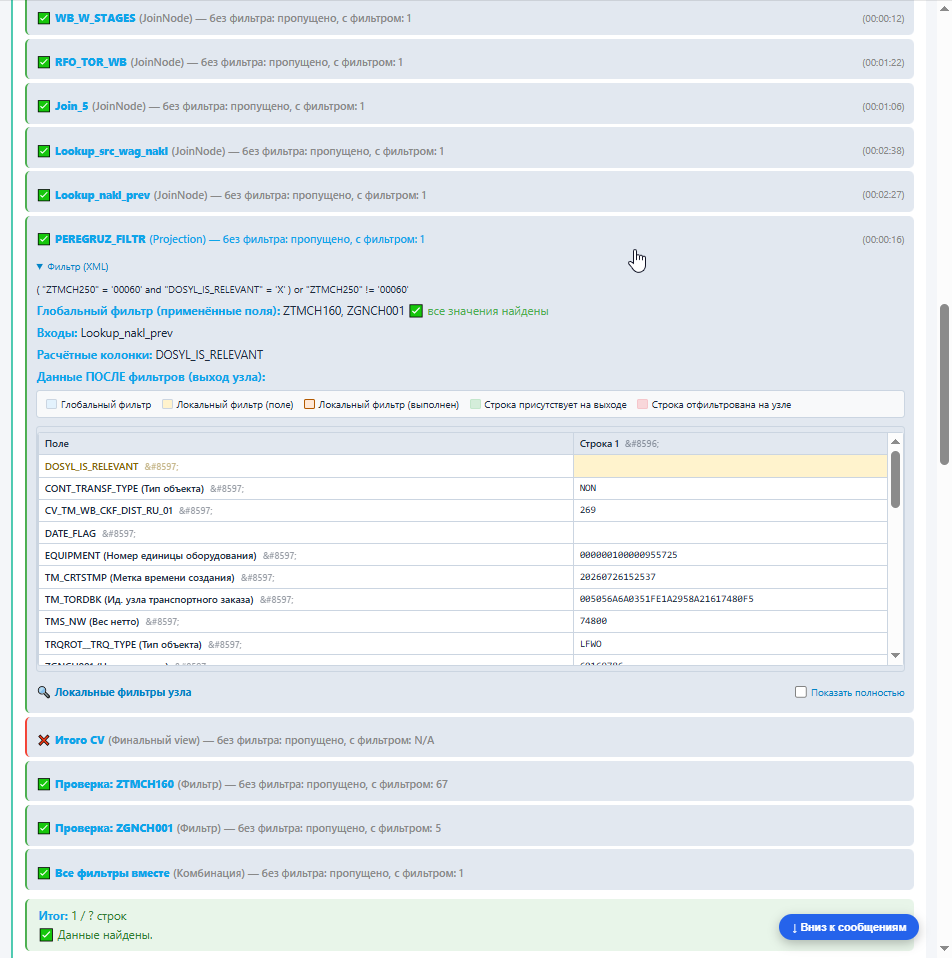952x958 pixels.
Task: Click value cell LFWO
Action: (x=730, y=644)
